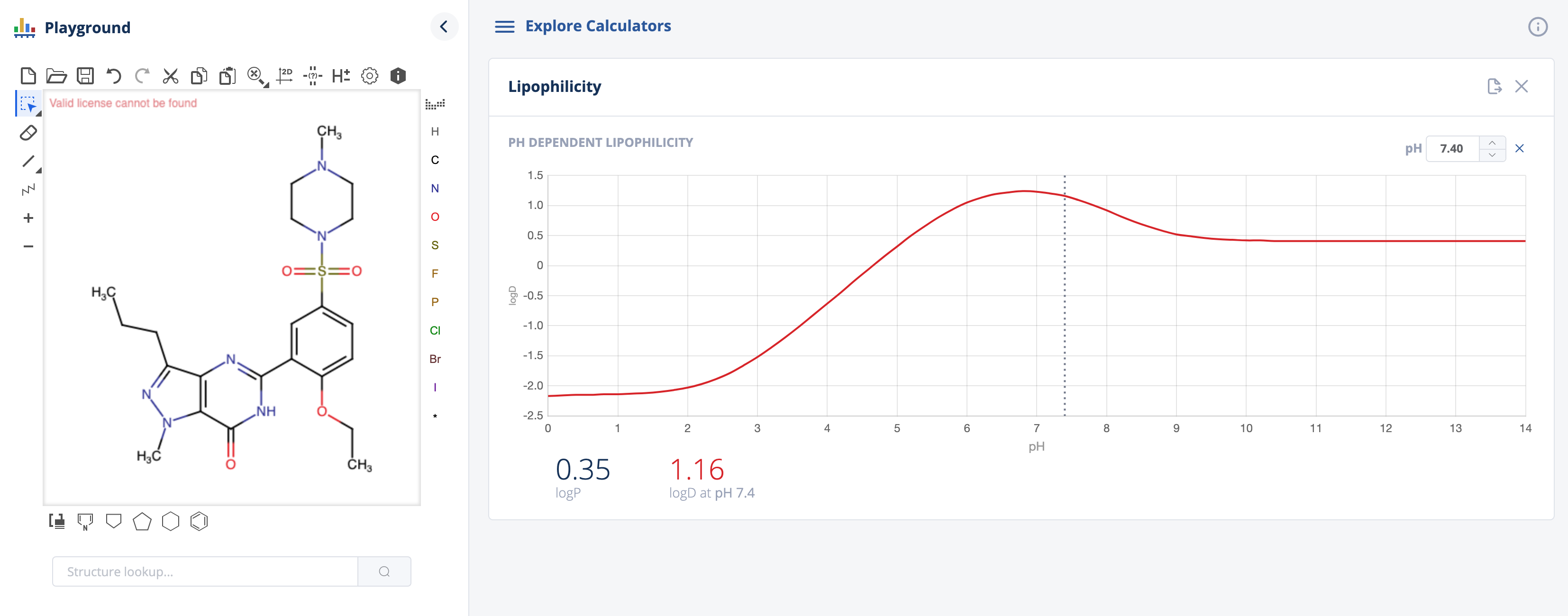
Task: Open the editor settings gear
Action: point(369,75)
